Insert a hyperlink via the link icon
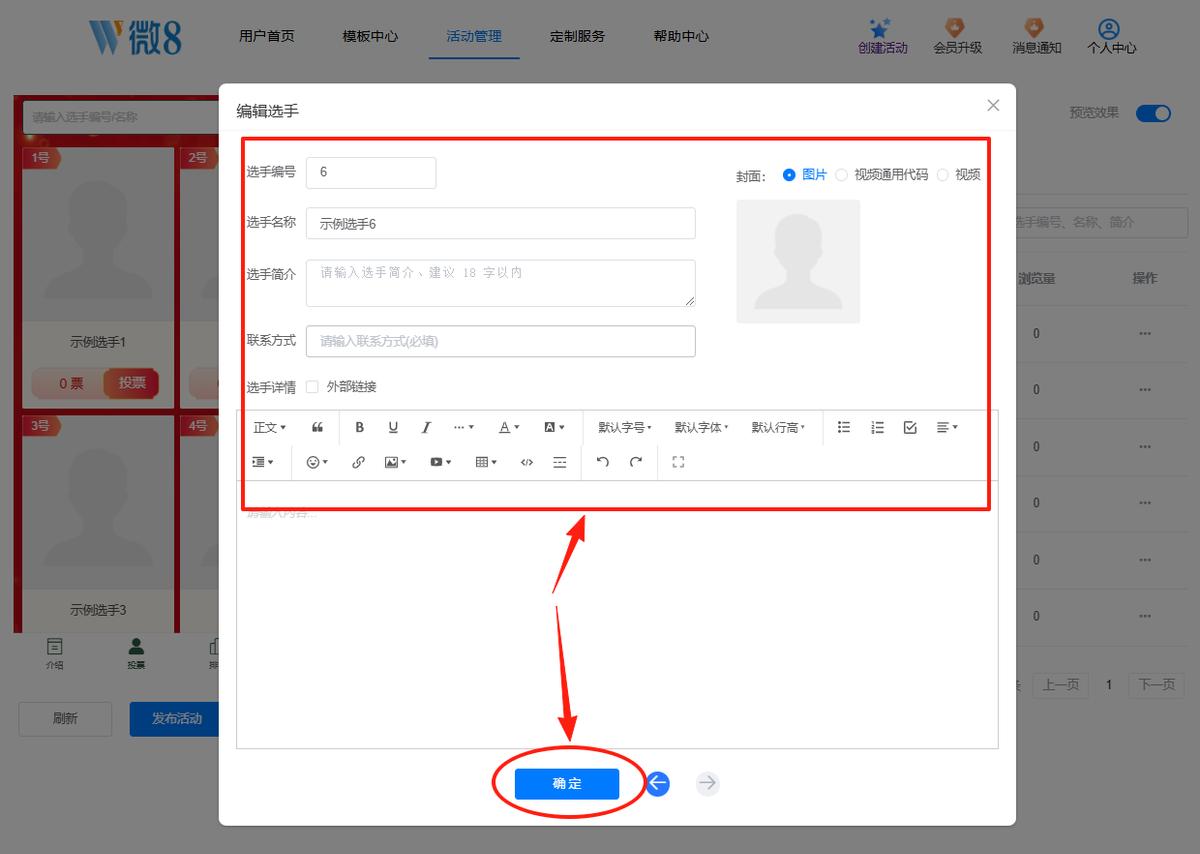 (x=358, y=462)
